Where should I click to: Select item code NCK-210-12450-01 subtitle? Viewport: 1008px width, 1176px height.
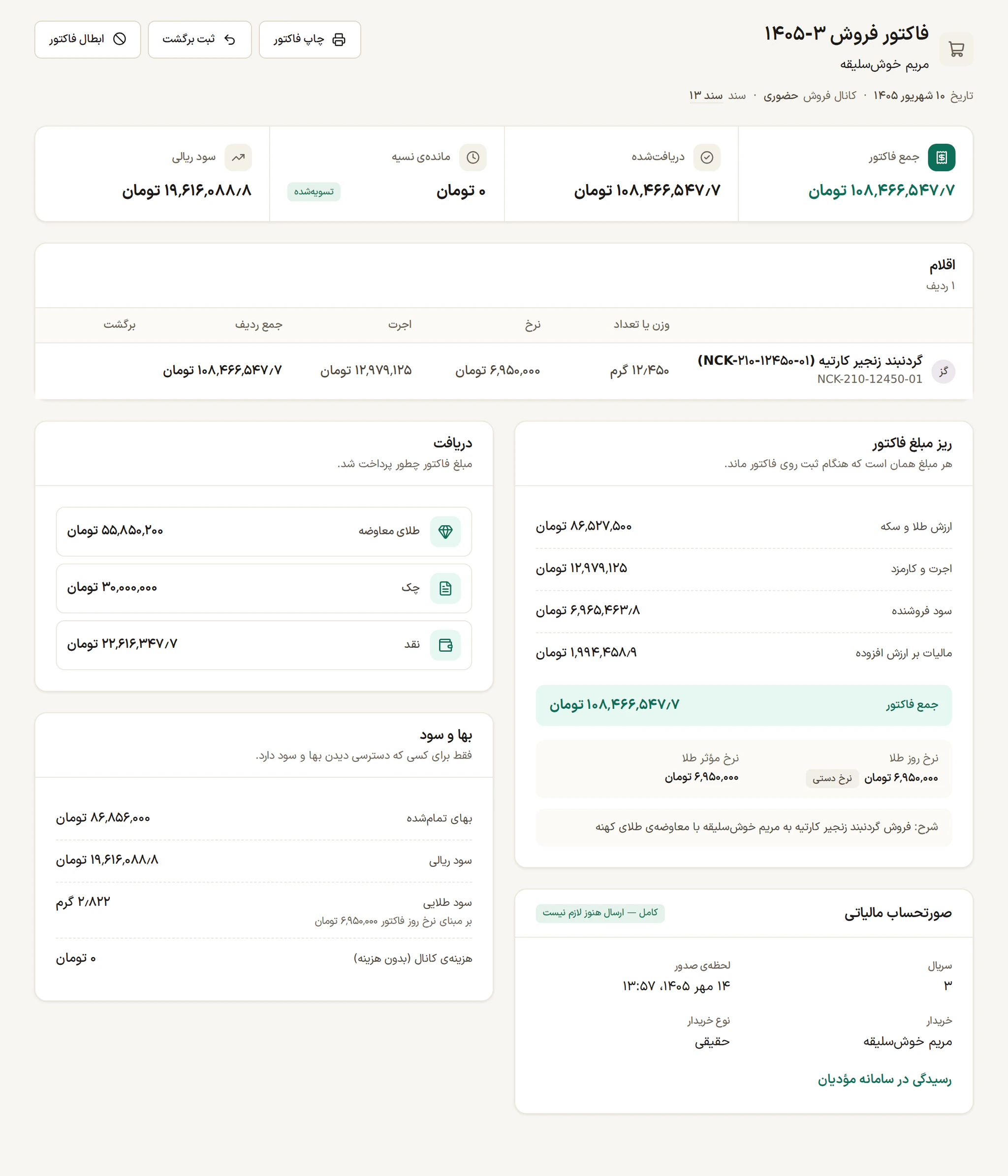[870, 379]
